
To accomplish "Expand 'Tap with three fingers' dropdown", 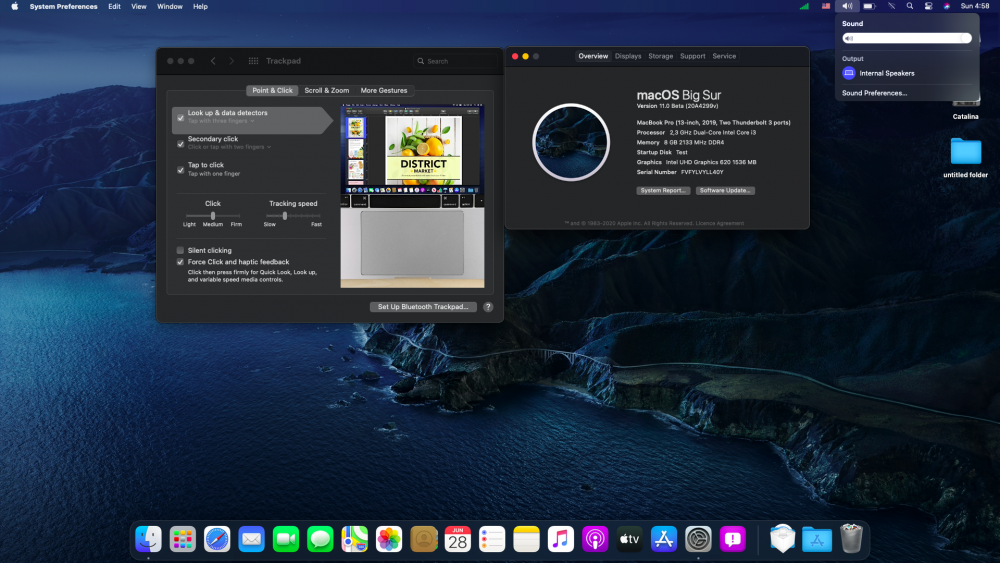I will click(x=221, y=121).
